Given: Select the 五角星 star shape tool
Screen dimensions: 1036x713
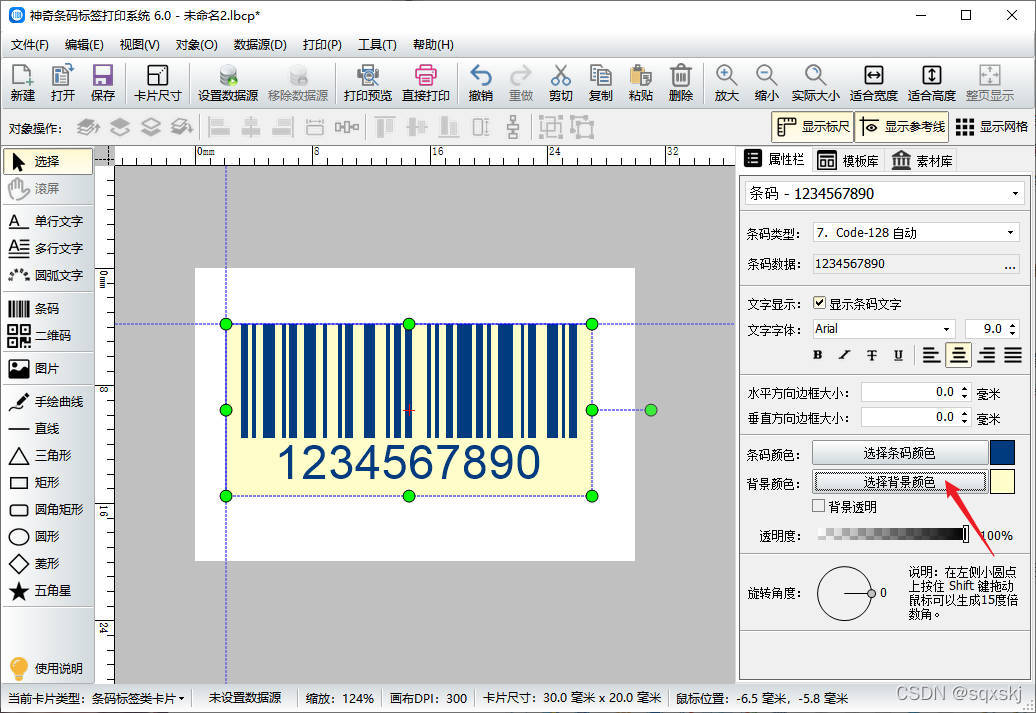Looking at the screenshot, I should click(x=48, y=590).
